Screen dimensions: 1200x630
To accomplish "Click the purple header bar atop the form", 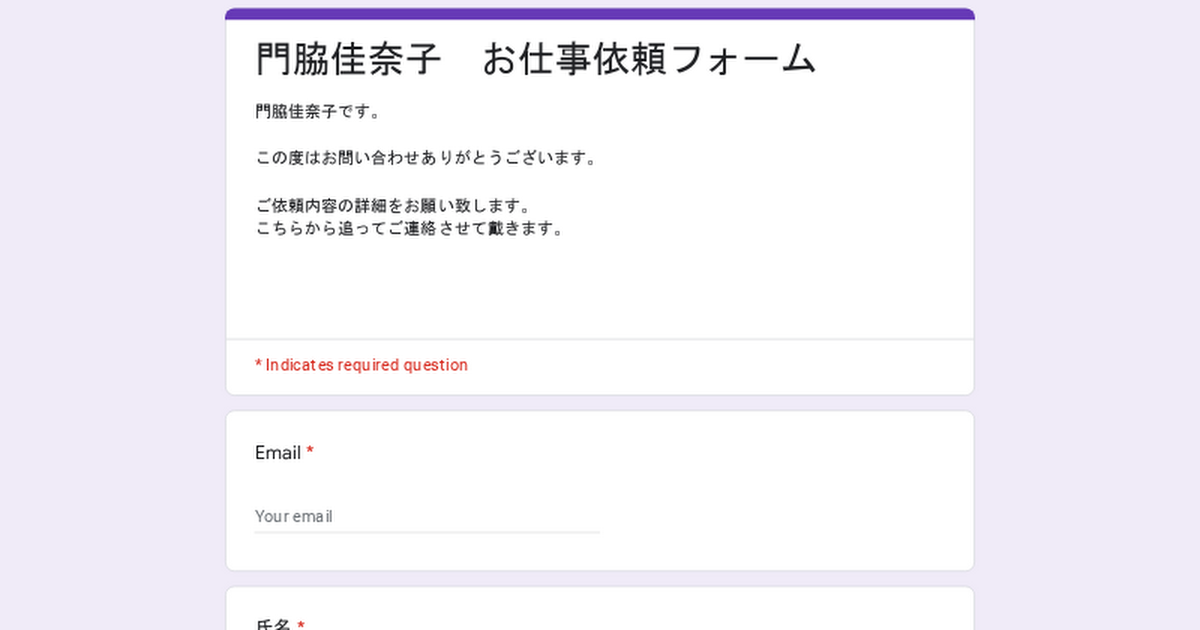I will pos(600,14).
